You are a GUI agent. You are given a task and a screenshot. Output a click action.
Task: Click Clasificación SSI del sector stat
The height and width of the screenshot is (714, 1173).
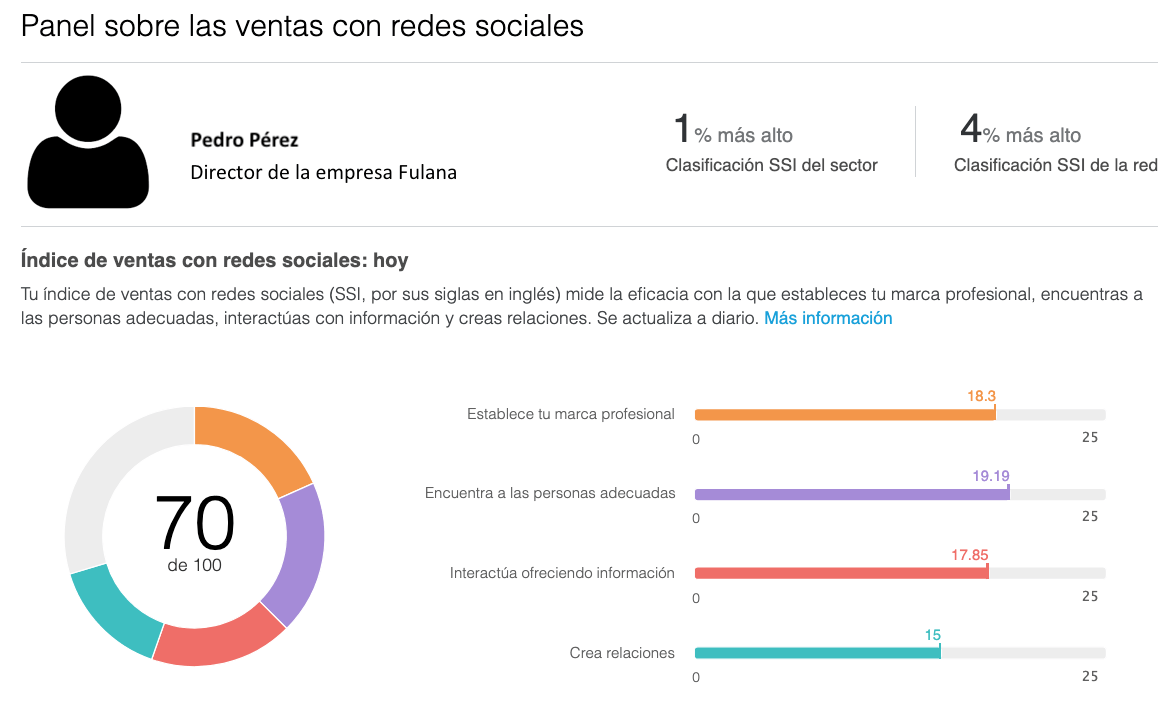point(771,142)
